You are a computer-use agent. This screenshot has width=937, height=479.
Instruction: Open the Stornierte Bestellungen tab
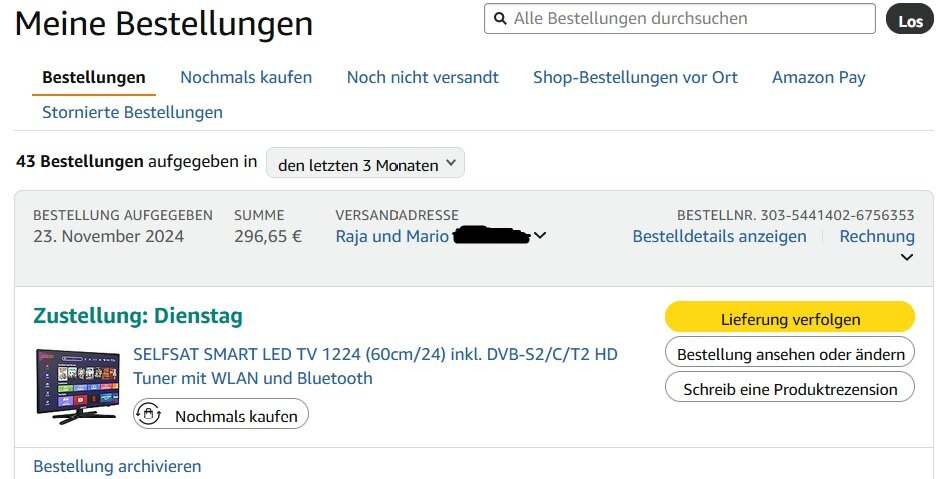pyautogui.click(x=132, y=112)
